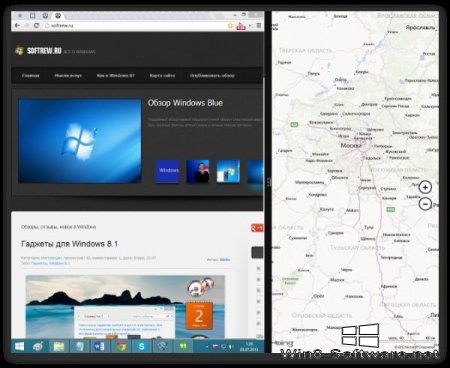Viewport: 450px width, 368px height.
Task: Click the SOFTREW.RU site logo
Action: point(39,51)
